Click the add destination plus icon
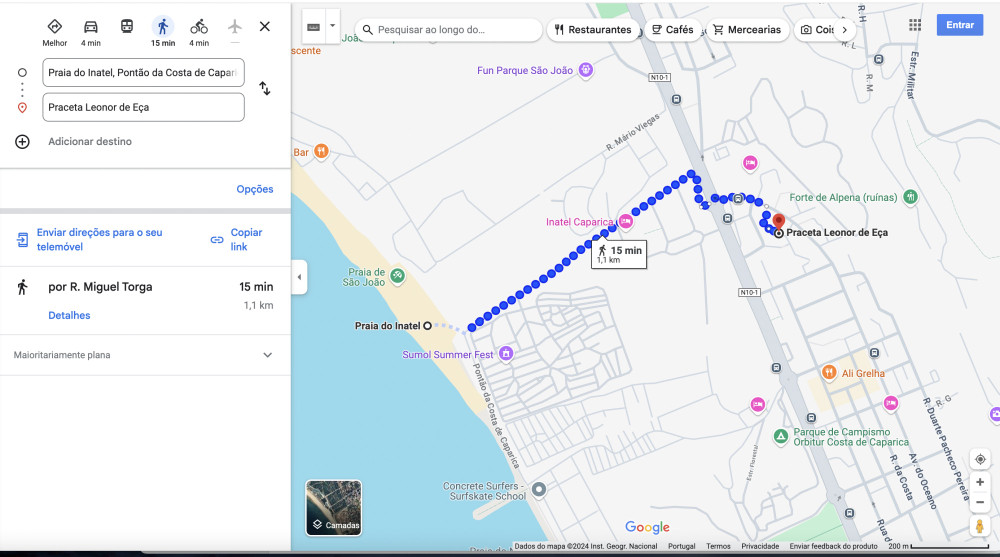1000x557 pixels. (x=22, y=142)
